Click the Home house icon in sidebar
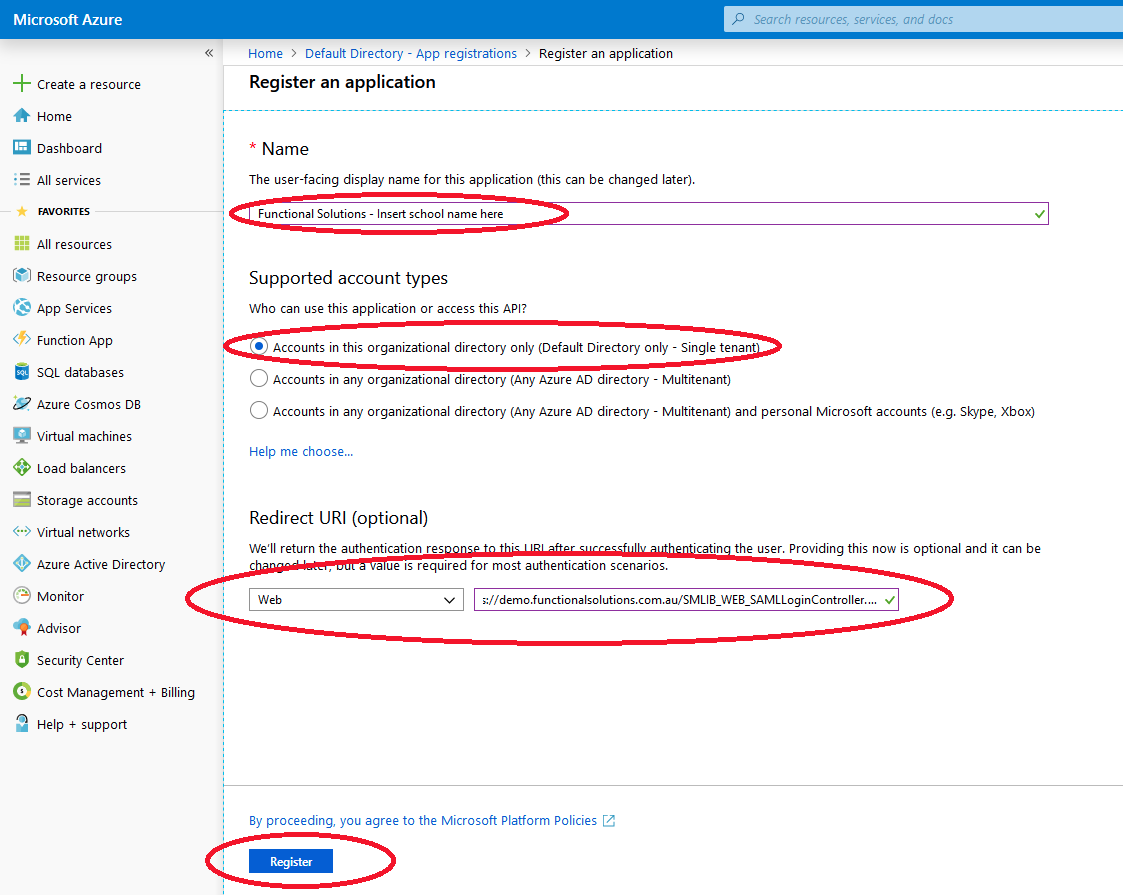Image resolution: width=1123 pixels, height=895 pixels. [x=22, y=115]
